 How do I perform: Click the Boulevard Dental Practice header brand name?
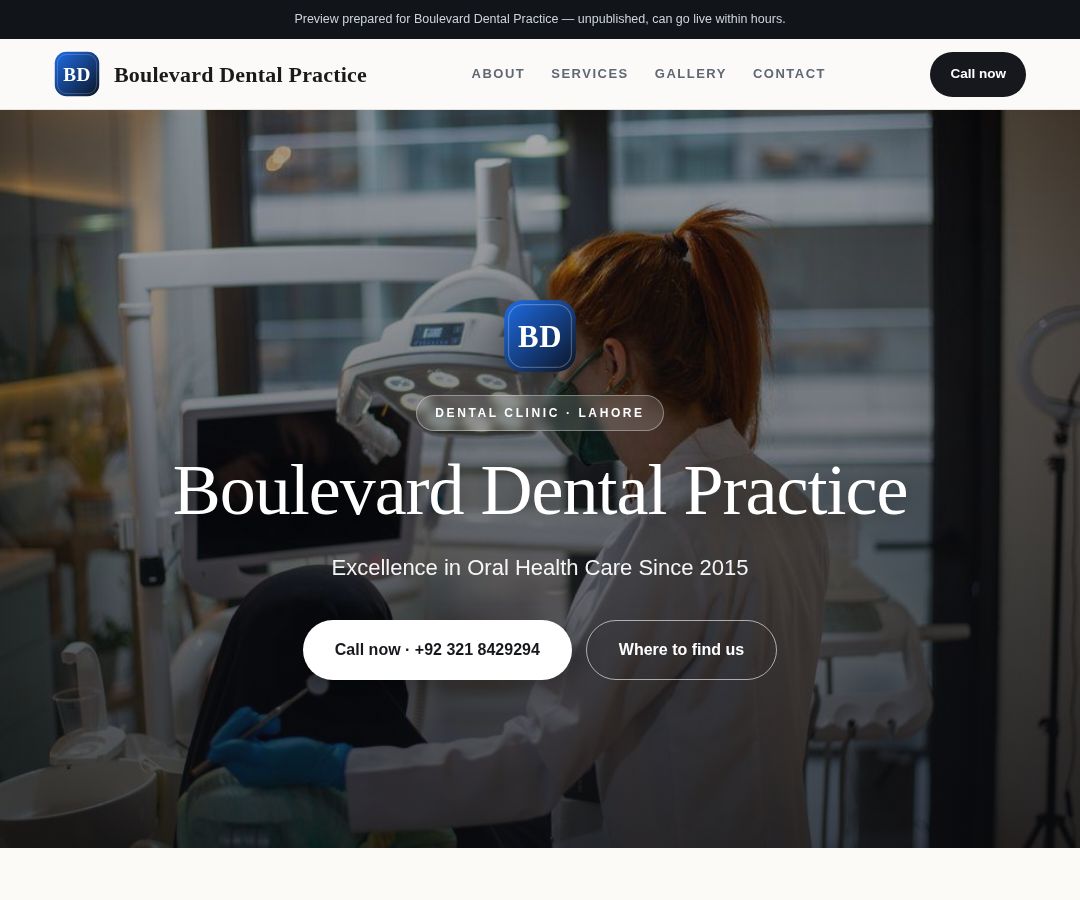coord(240,74)
